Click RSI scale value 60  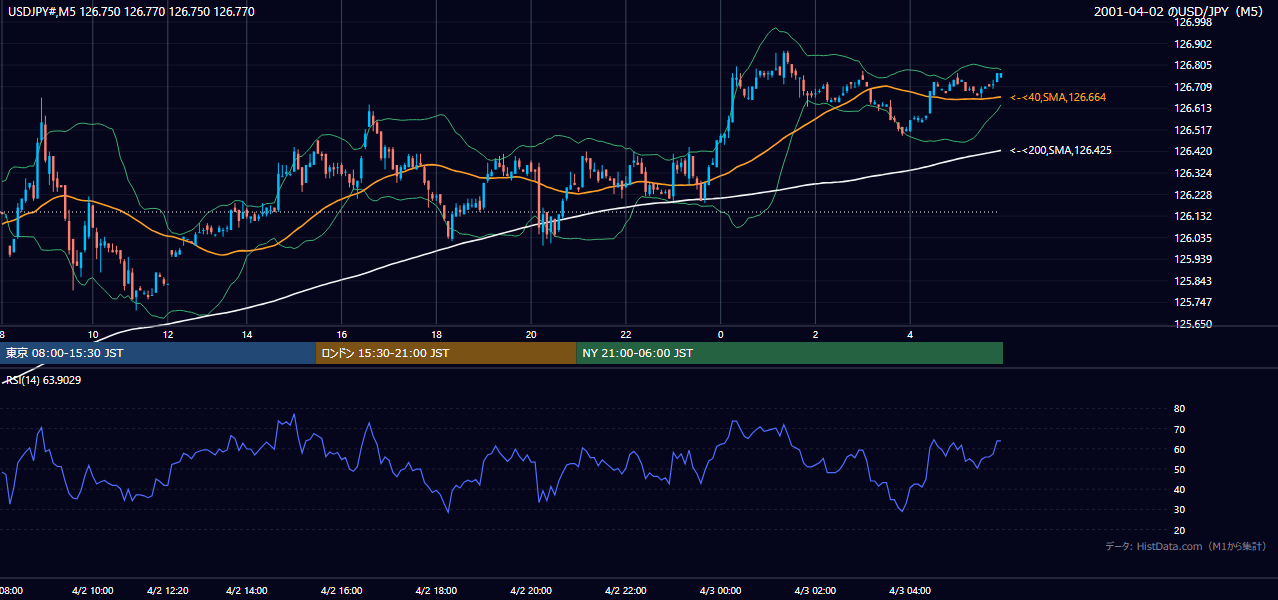[1179, 449]
